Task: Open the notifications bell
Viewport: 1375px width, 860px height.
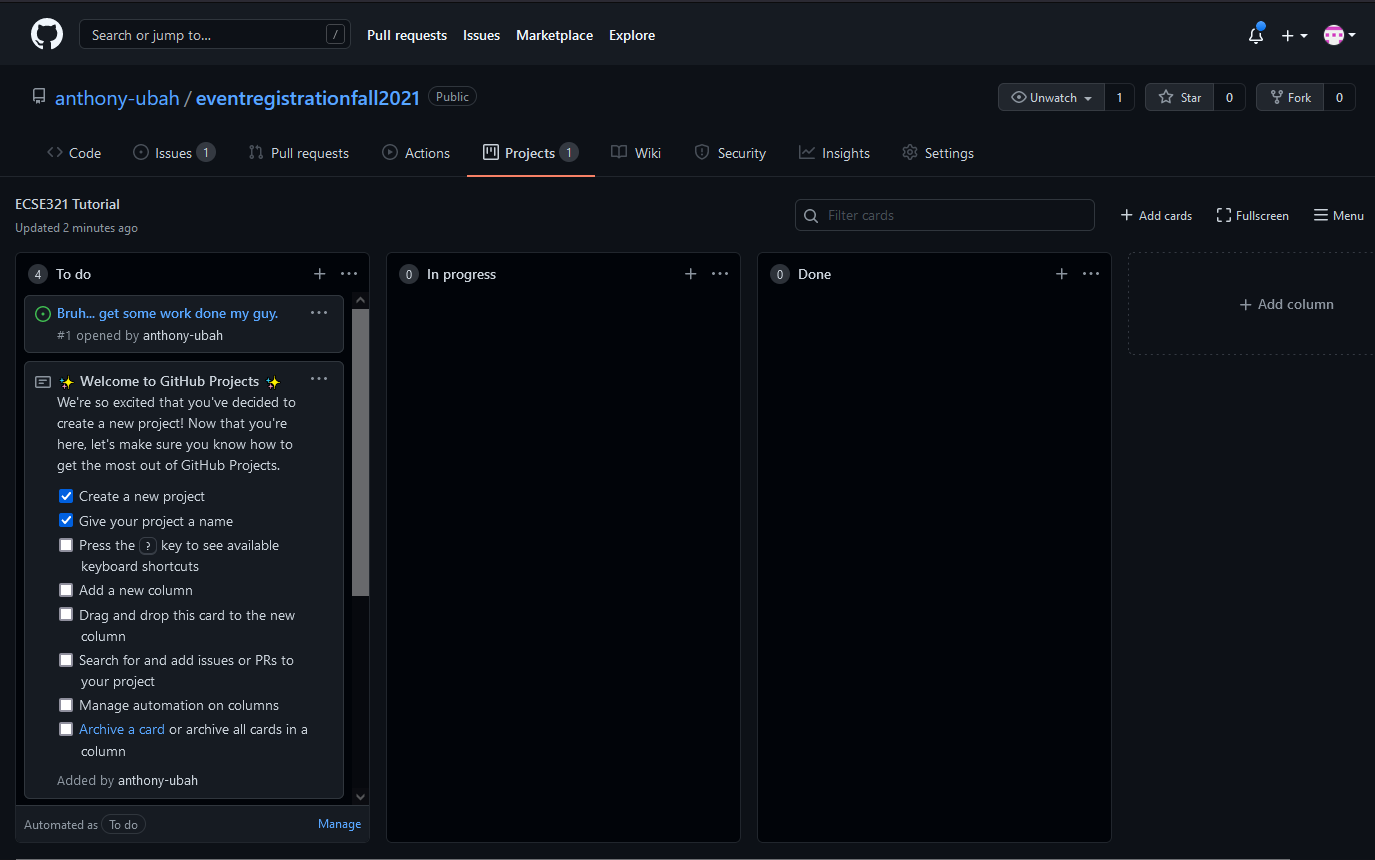Action: tap(1256, 35)
